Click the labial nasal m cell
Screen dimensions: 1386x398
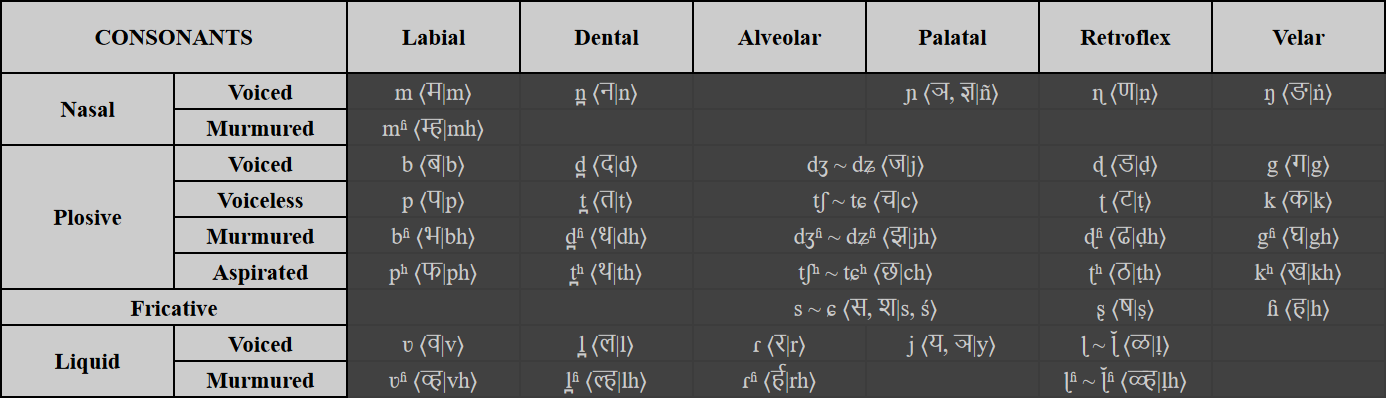pyautogui.click(x=434, y=92)
